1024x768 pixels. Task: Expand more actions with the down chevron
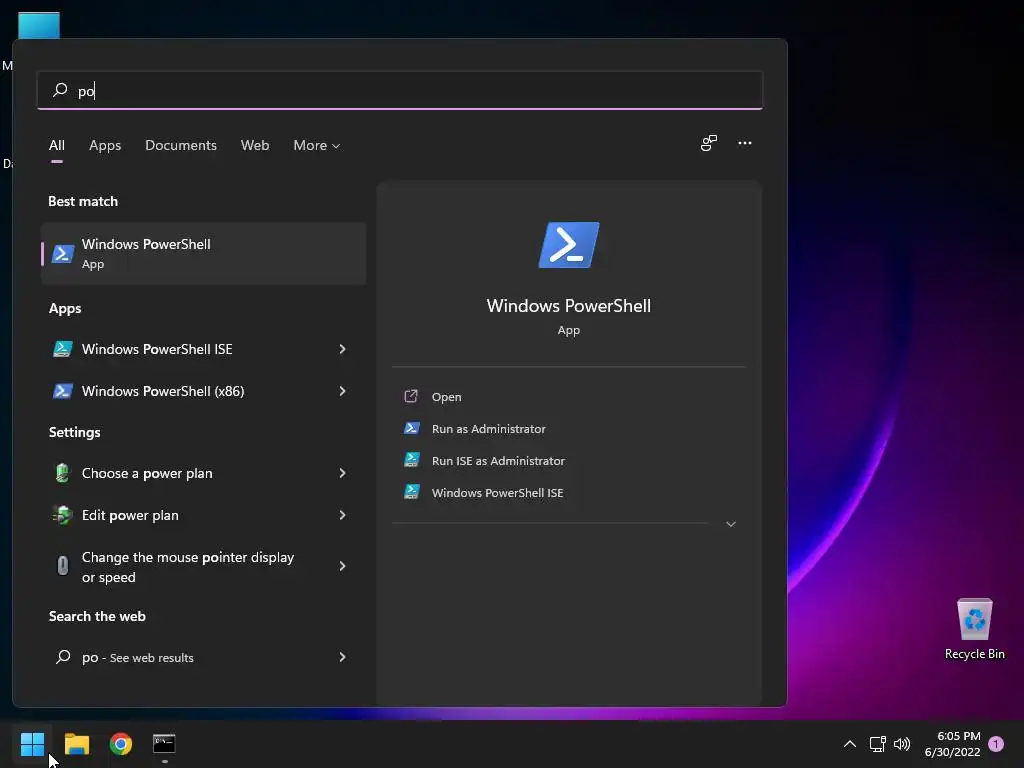click(x=731, y=524)
